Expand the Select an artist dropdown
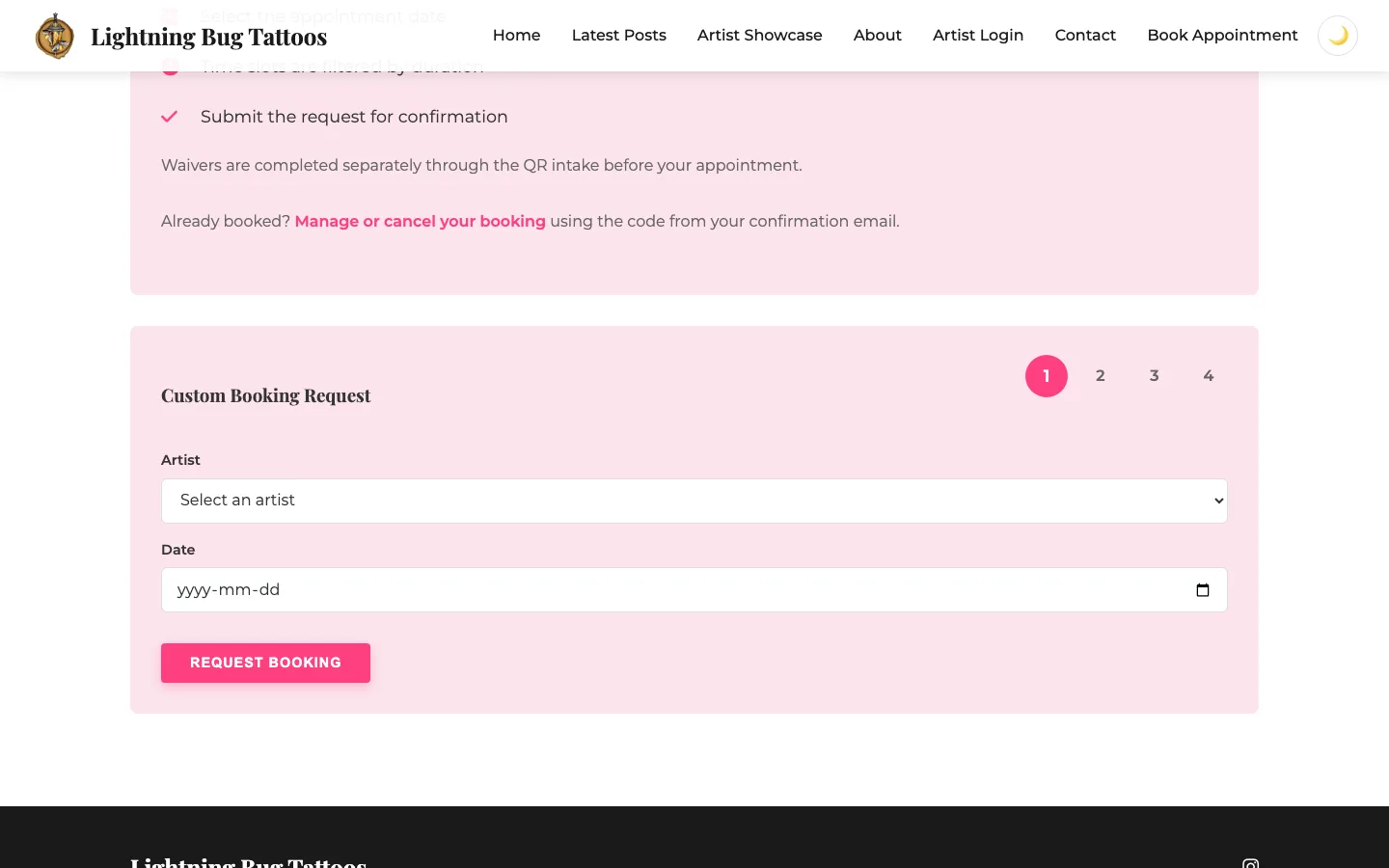The height and width of the screenshot is (868, 1389). [x=694, y=501]
